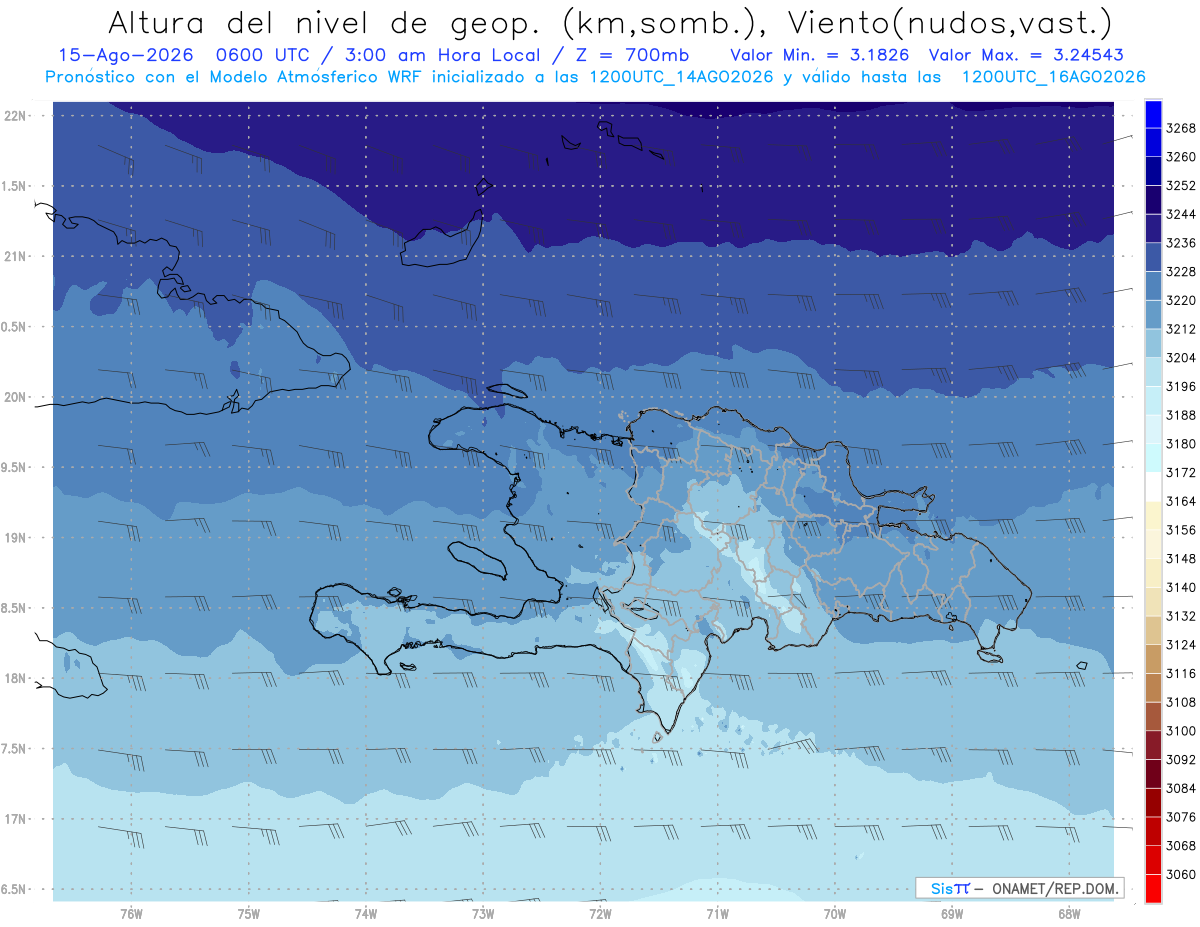Pick the legend swatch between 3260 and 3268
Viewport: 1200px width, 927px height.
1153,142
